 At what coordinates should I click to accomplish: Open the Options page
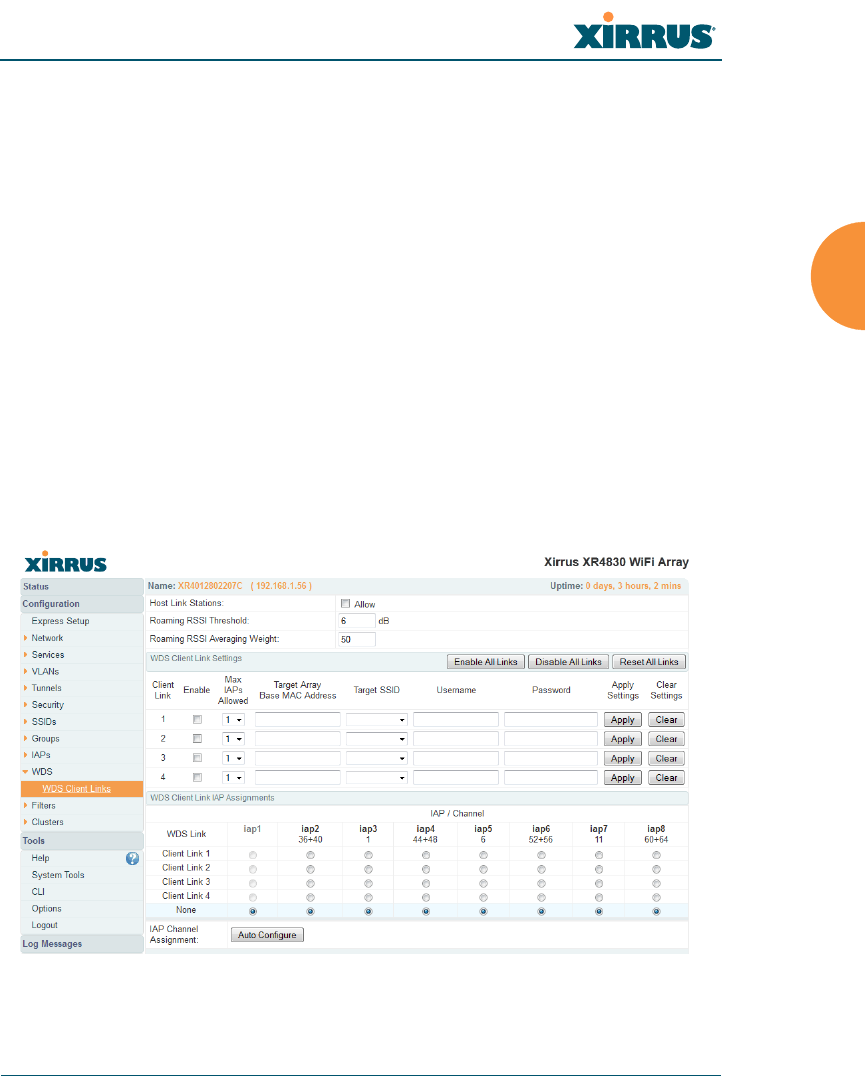coord(47,909)
